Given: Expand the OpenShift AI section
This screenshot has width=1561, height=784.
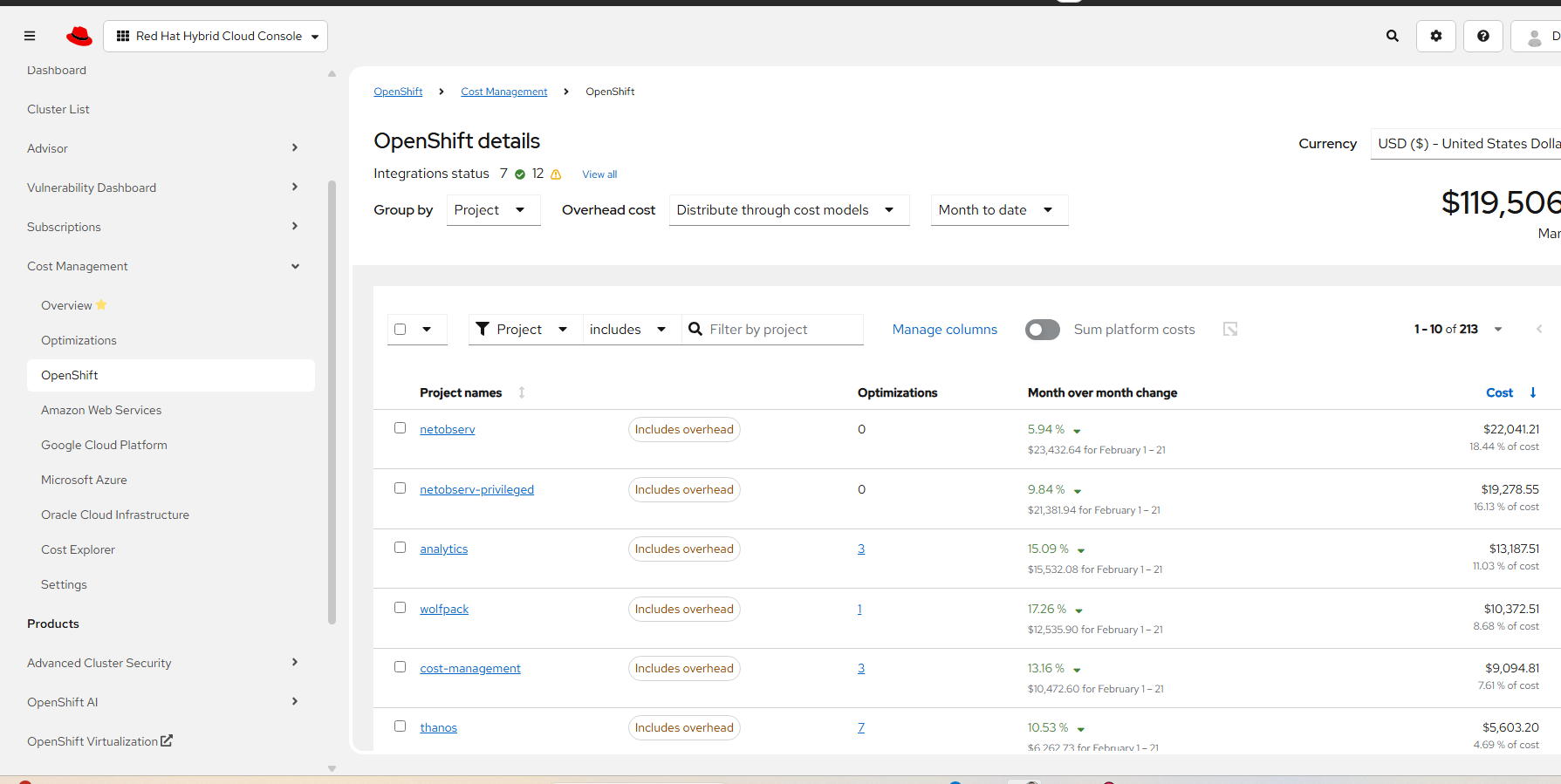Looking at the screenshot, I should [164, 702].
